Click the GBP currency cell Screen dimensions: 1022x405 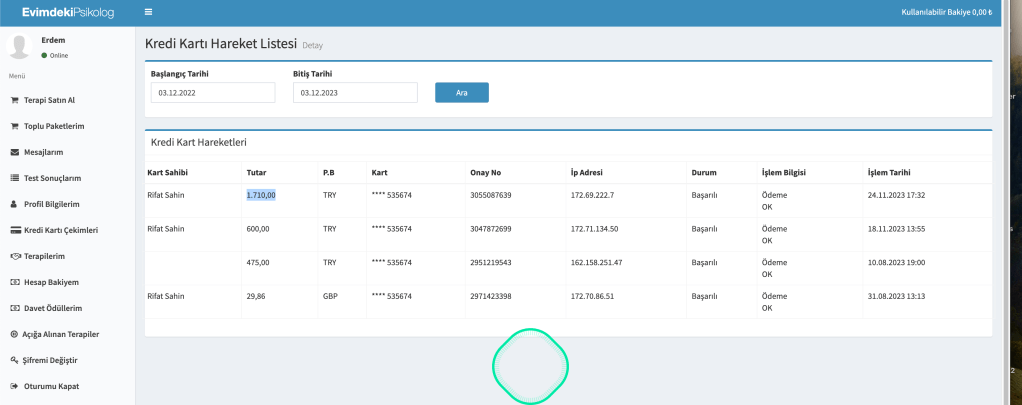330,296
